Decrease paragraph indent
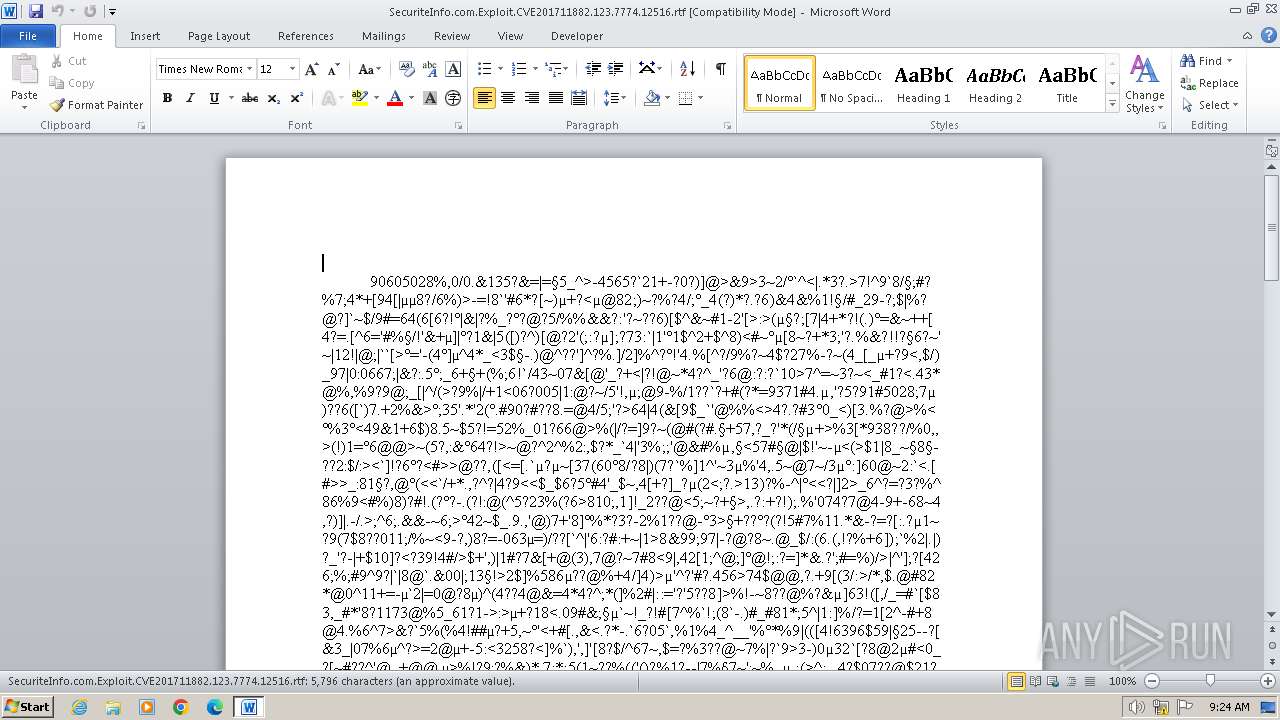This screenshot has width=1280, height=720. click(593, 69)
